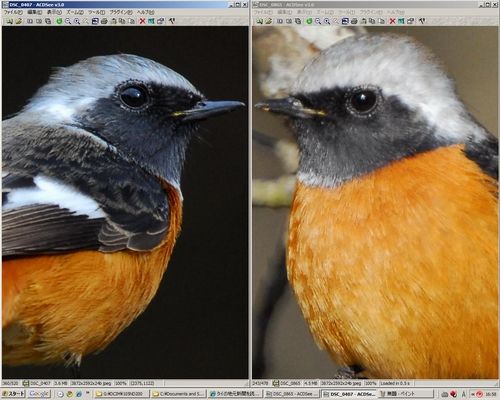This screenshot has height=400, width=500.
Task: Switch to DSC_0865 ACDSee taskbar button
Action: (x=291, y=394)
